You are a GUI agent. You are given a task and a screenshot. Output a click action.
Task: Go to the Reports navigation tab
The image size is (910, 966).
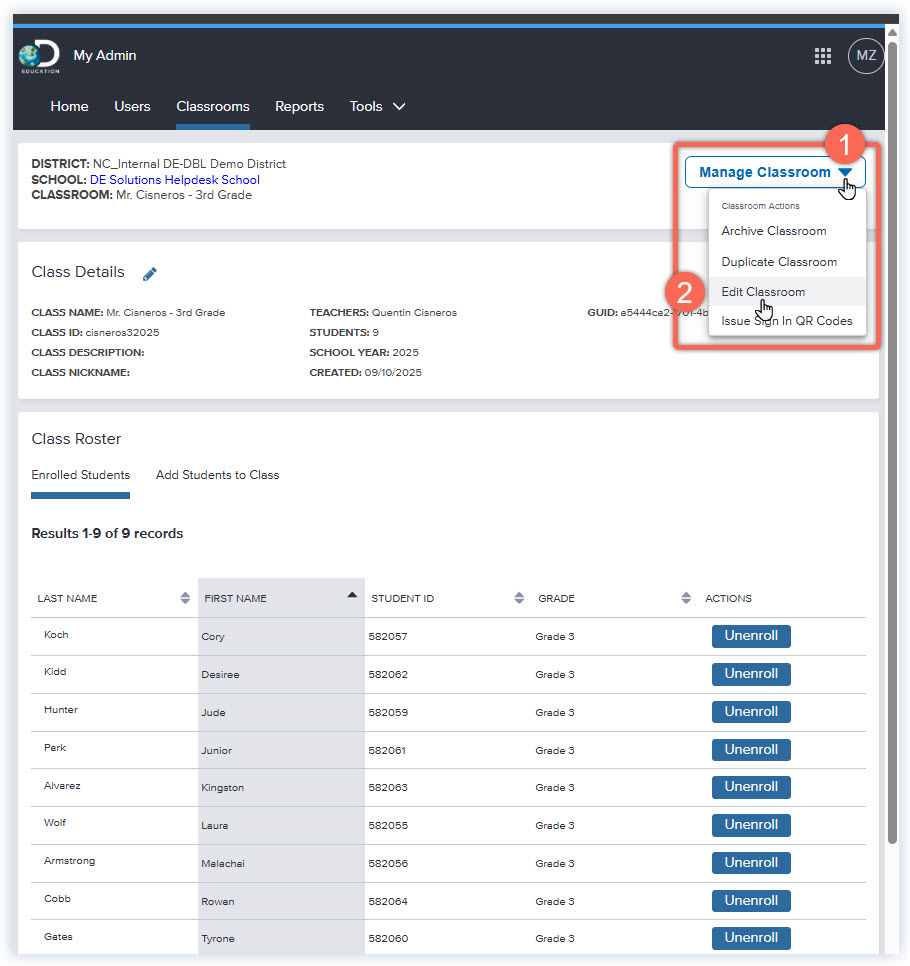click(299, 106)
